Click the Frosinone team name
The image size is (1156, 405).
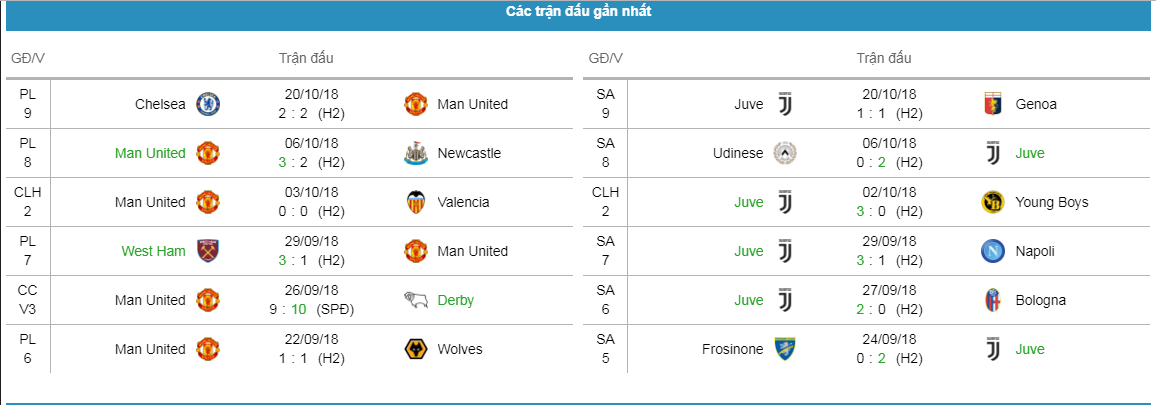pos(733,350)
